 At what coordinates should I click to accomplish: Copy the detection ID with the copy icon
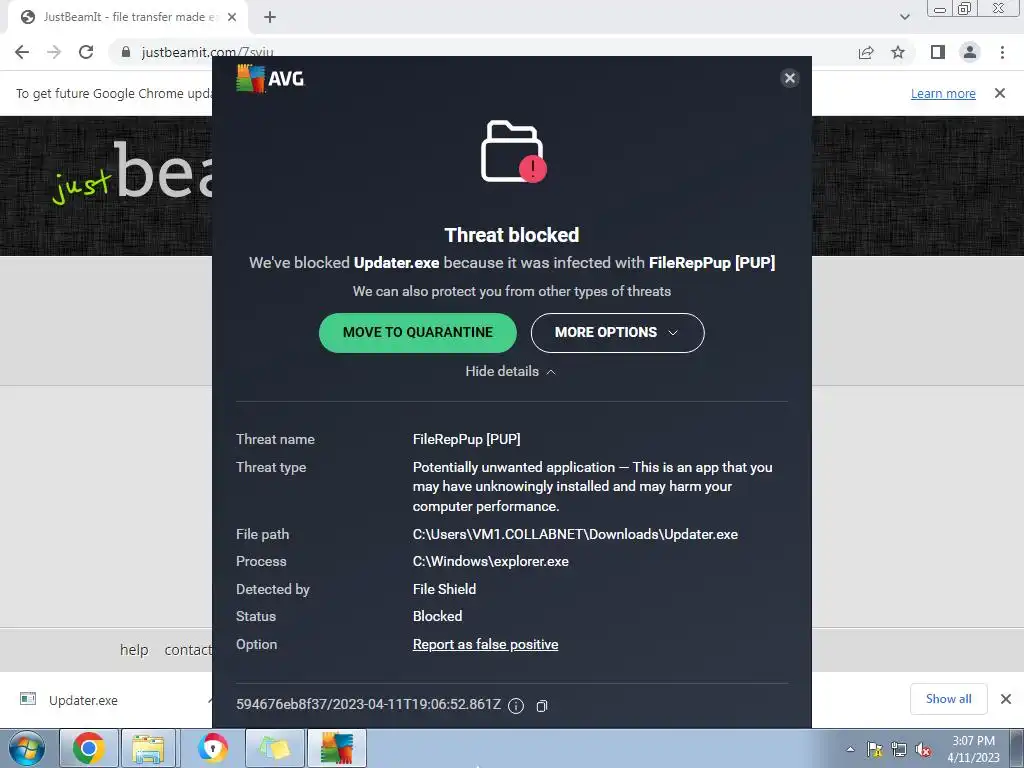(541, 706)
